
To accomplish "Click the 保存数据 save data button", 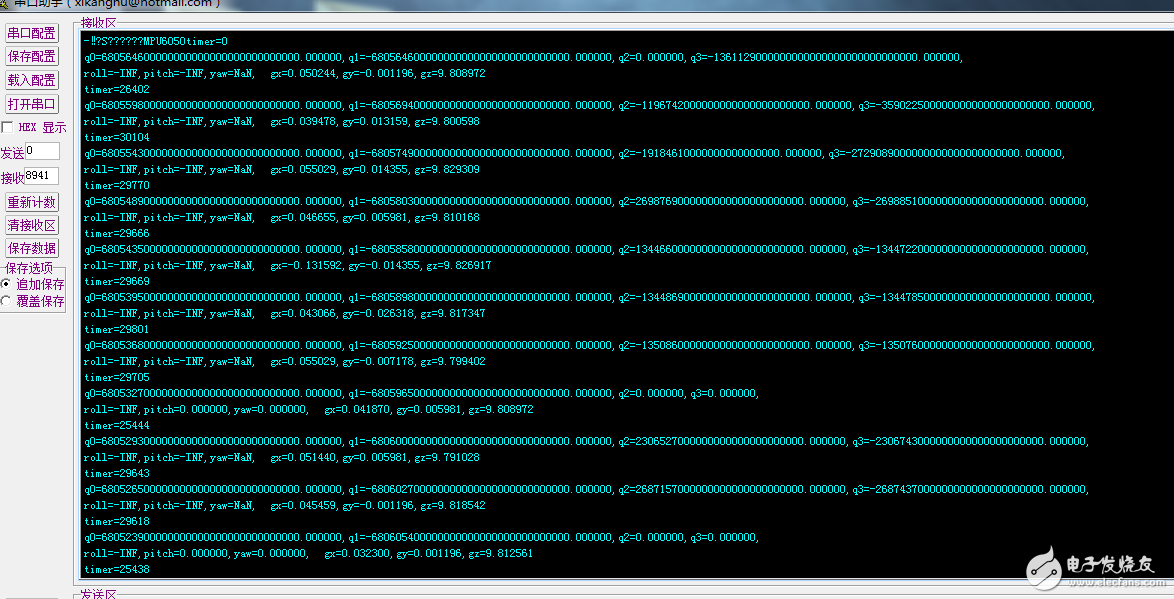I will tap(31, 249).
